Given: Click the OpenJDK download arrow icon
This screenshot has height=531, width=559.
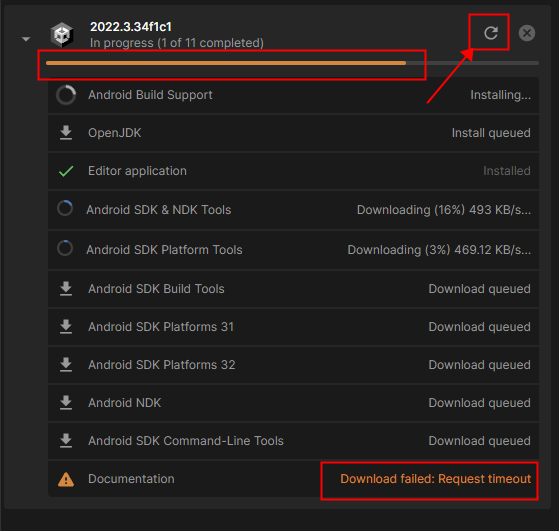Looking at the screenshot, I should point(66,133).
